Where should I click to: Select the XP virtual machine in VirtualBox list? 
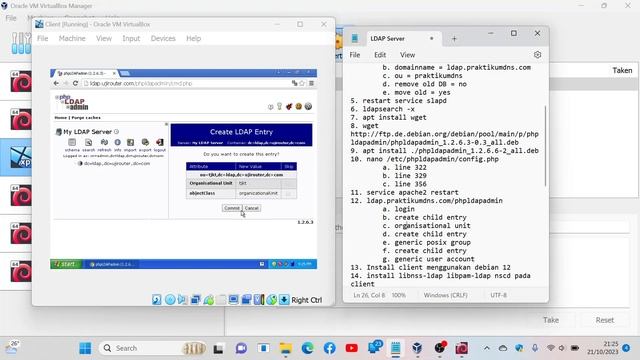pyautogui.click(x=16, y=158)
